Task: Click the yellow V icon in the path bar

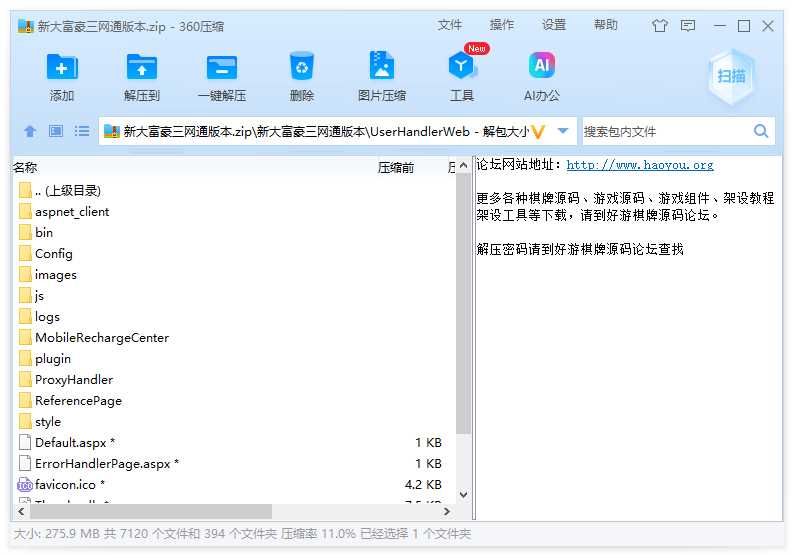Action: click(x=538, y=132)
